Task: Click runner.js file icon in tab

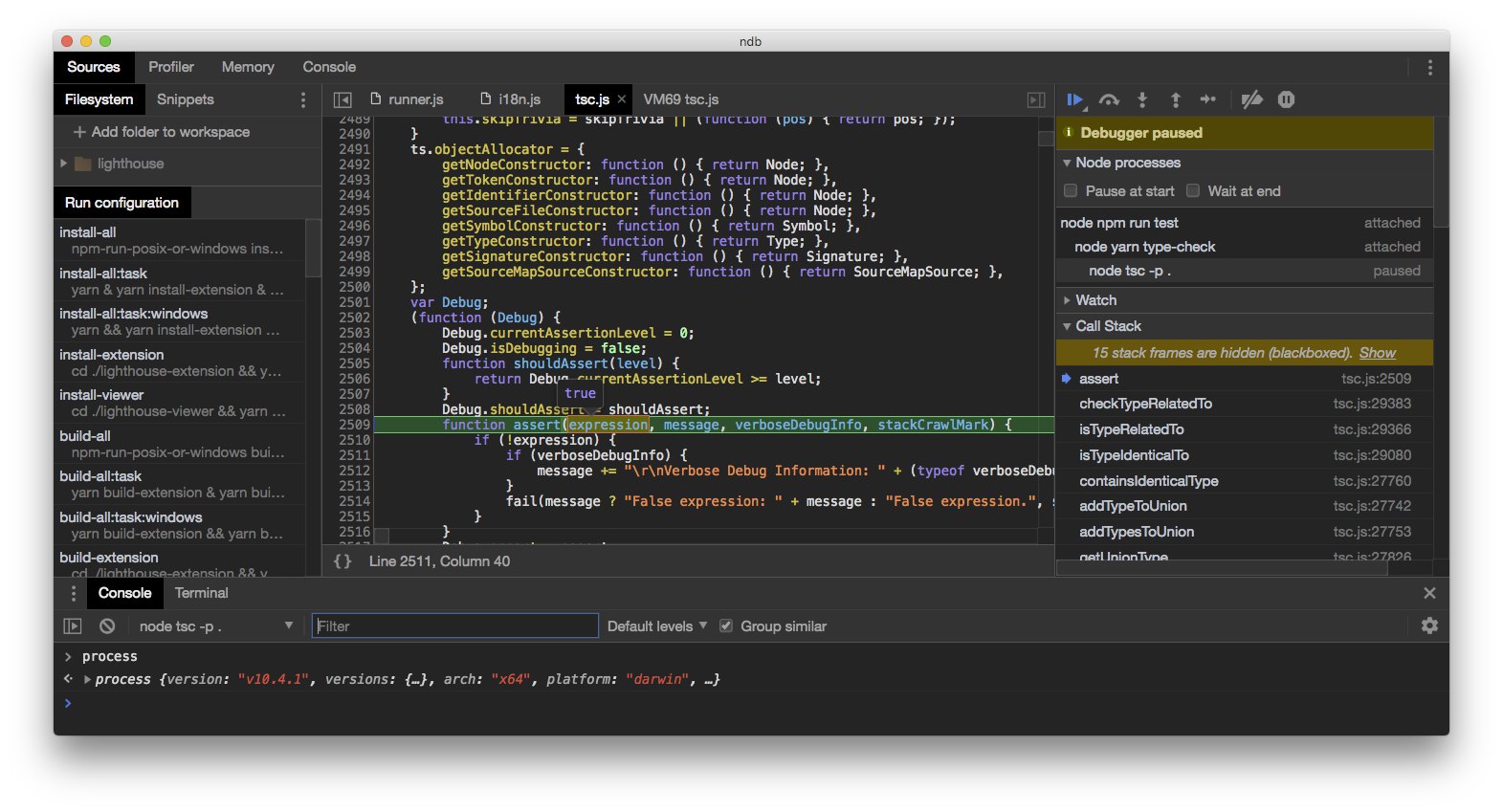Action: (x=376, y=99)
